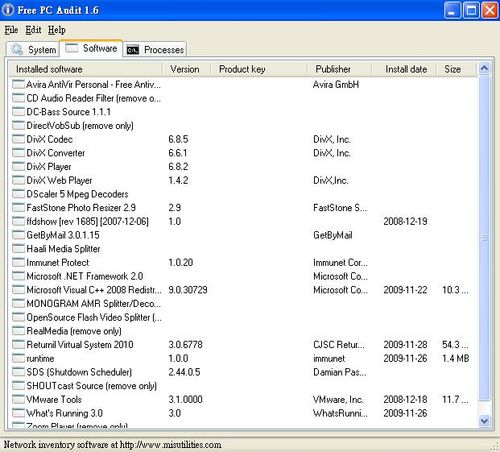The width and height of the screenshot is (500, 452).
Task: Click the scroll up arrow of the list
Action: pos(484,68)
